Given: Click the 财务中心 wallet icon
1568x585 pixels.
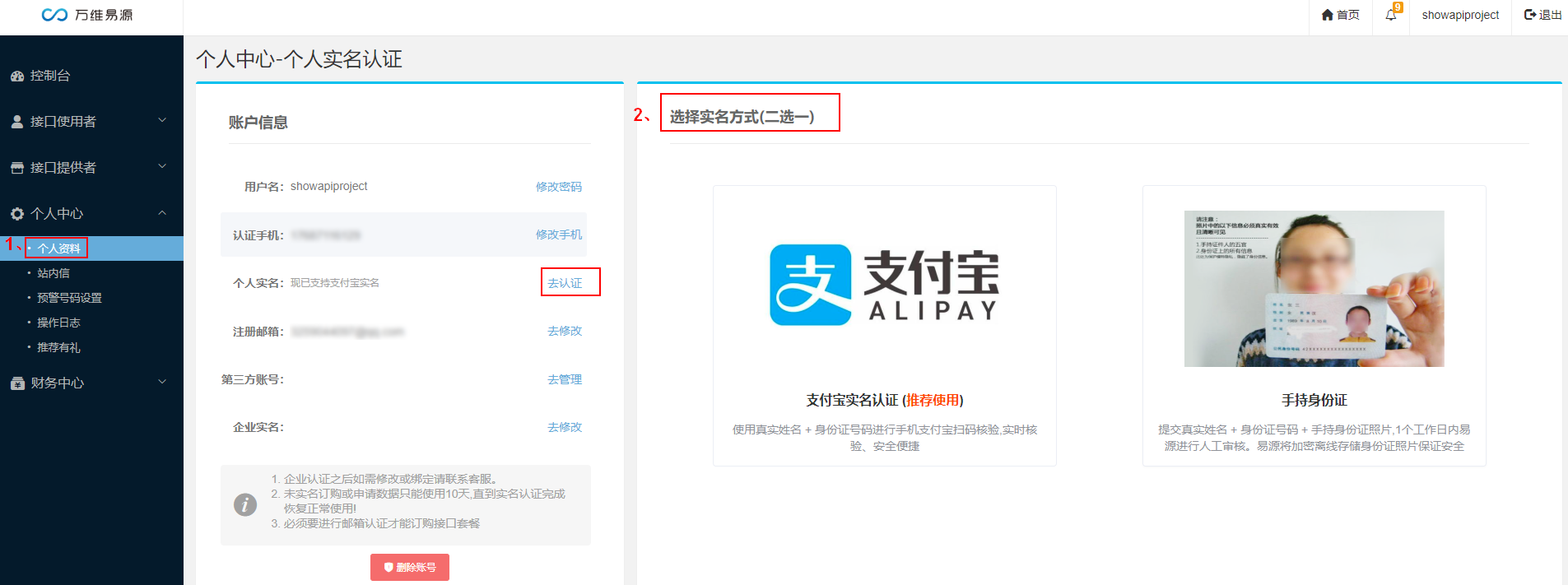Looking at the screenshot, I should click(x=17, y=383).
